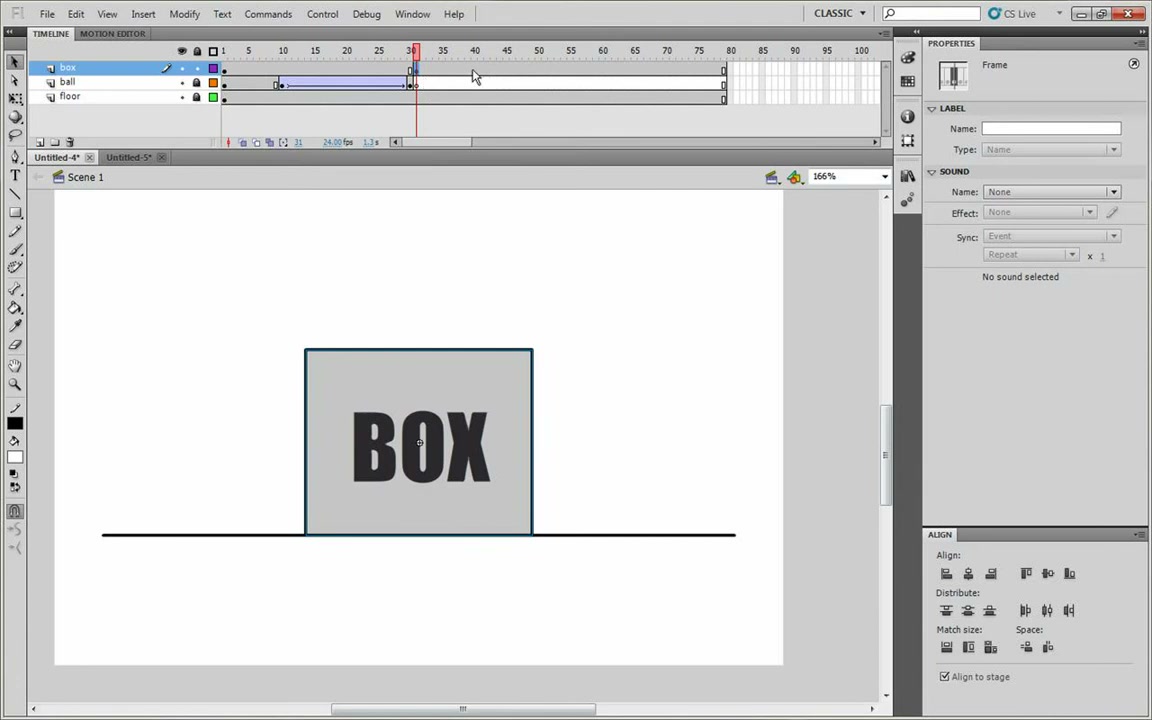Activate the Text tool
The width and height of the screenshot is (1152, 720).
[15, 176]
